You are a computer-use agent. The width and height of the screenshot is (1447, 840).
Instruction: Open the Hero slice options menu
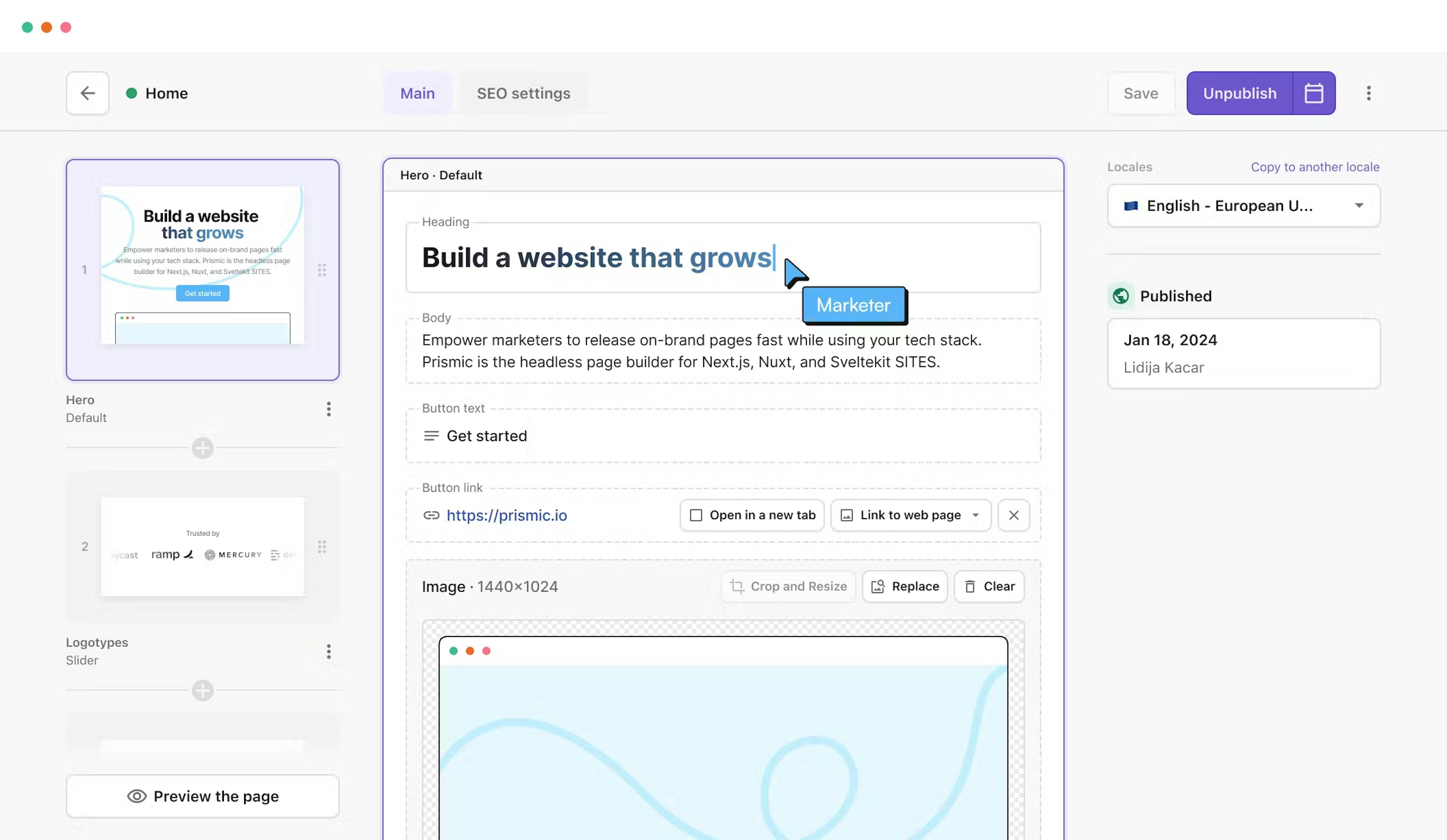[x=329, y=409]
